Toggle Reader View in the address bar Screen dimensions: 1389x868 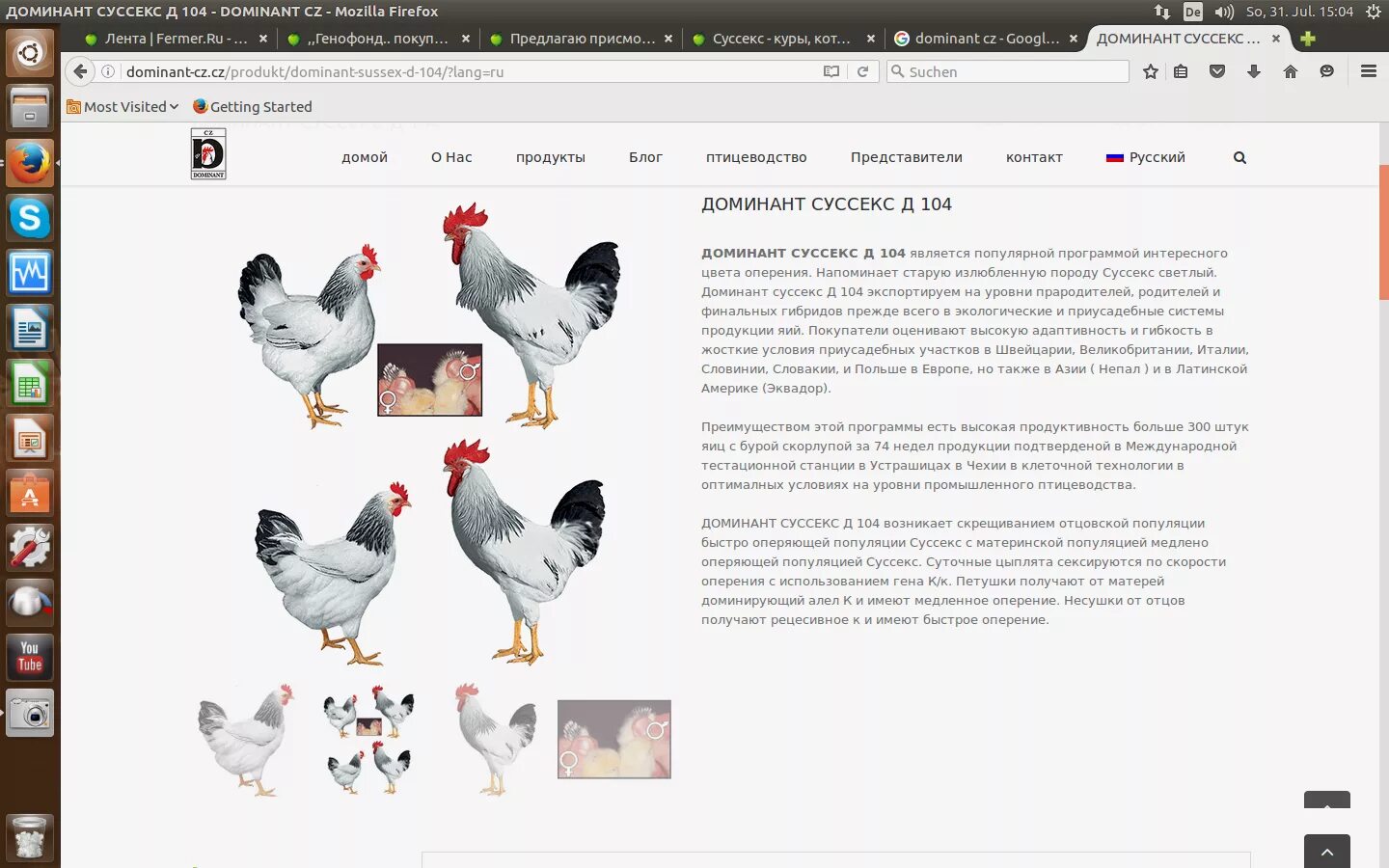tap(831, 71)
